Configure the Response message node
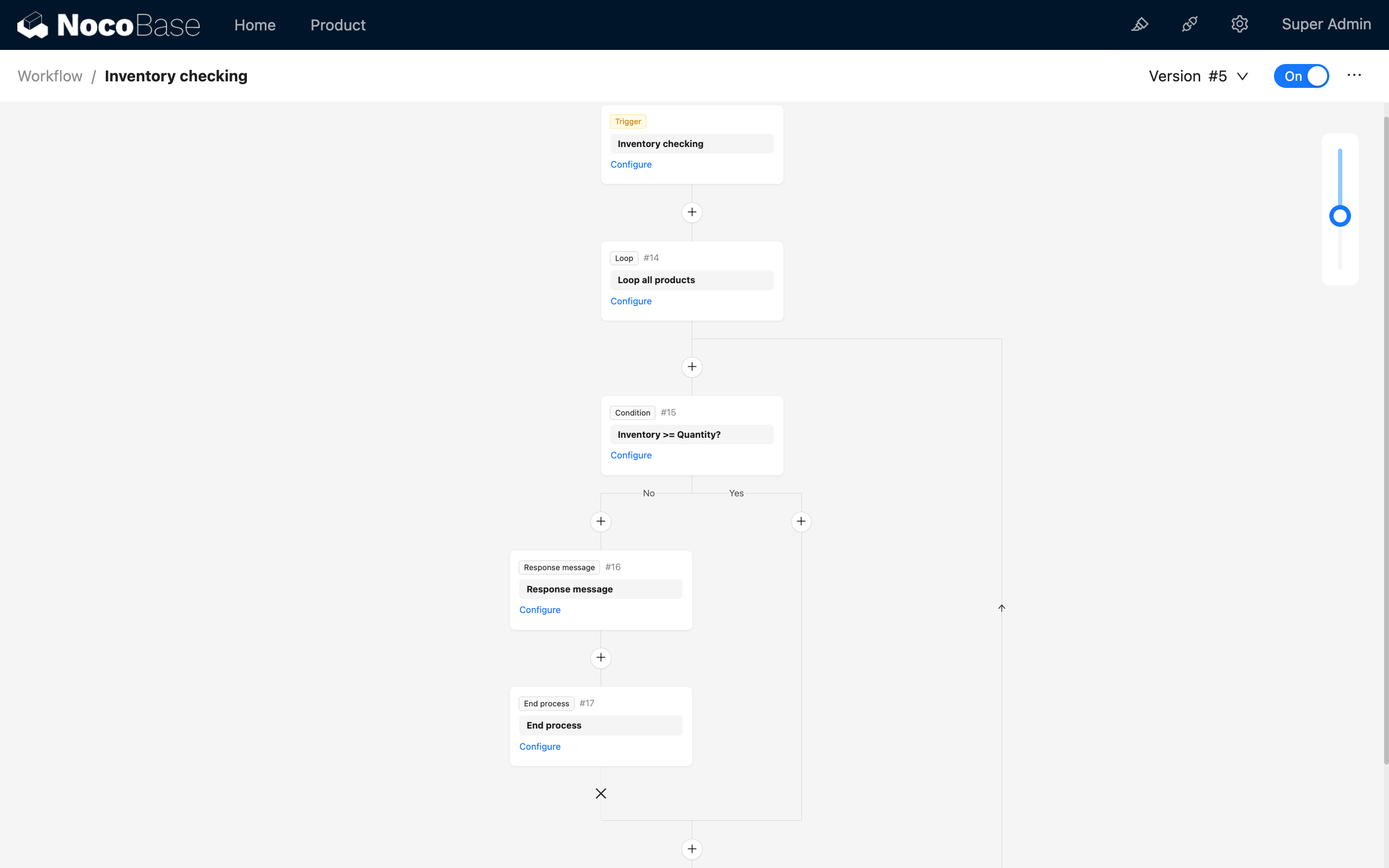 coord(539,609)
